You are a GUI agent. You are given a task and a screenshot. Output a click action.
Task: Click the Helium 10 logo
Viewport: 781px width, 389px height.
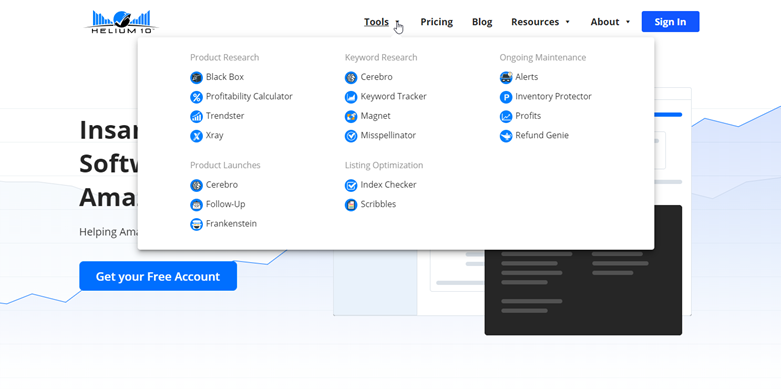click(x=122, y=22)
